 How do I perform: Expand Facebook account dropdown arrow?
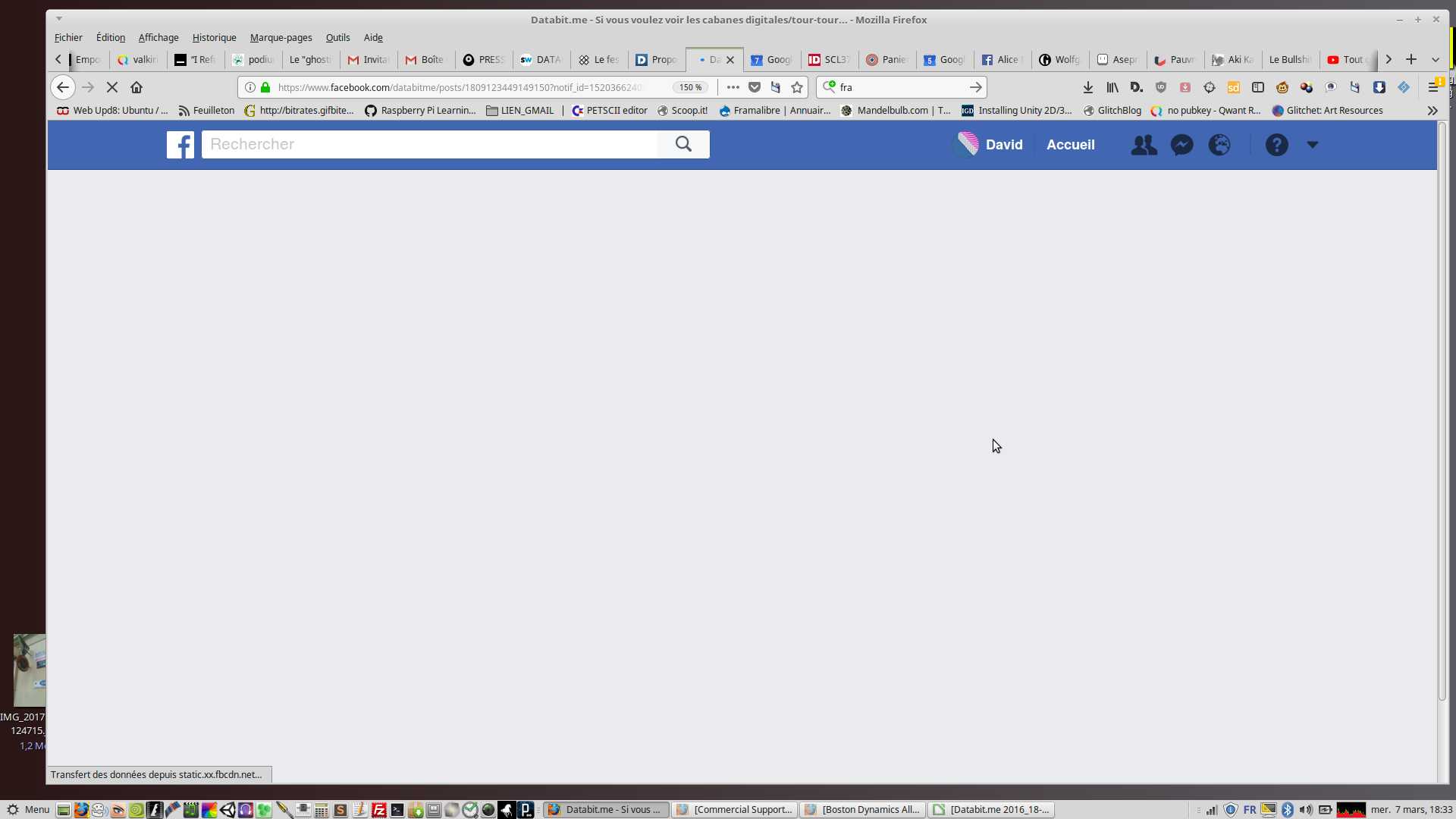(1313, 145)
